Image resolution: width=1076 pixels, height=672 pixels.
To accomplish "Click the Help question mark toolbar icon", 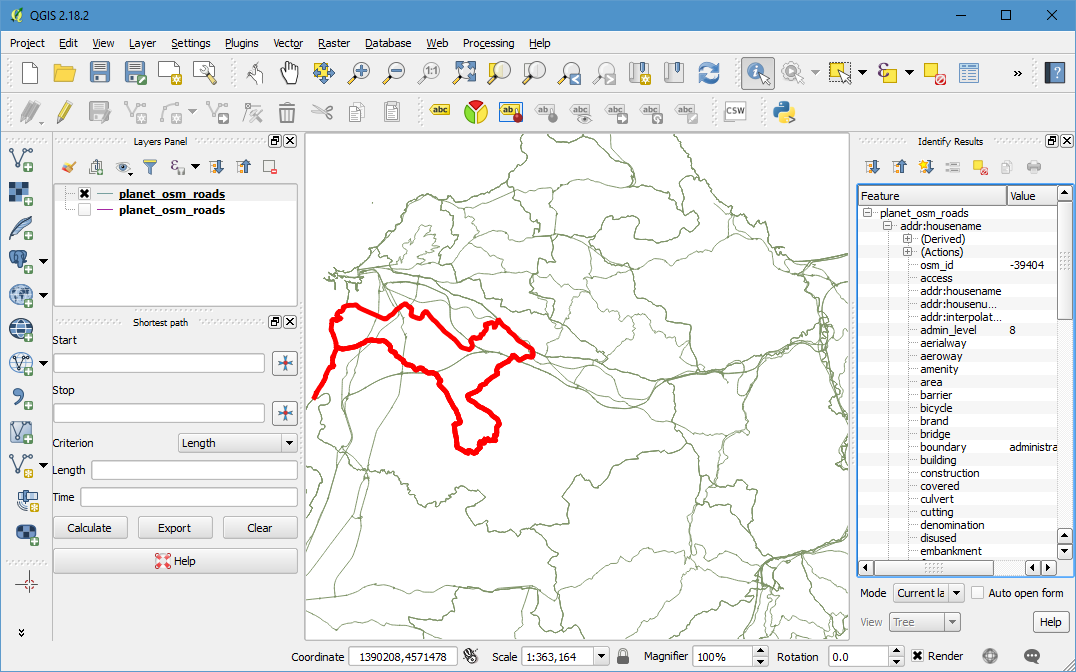I will coord(1055,72).
